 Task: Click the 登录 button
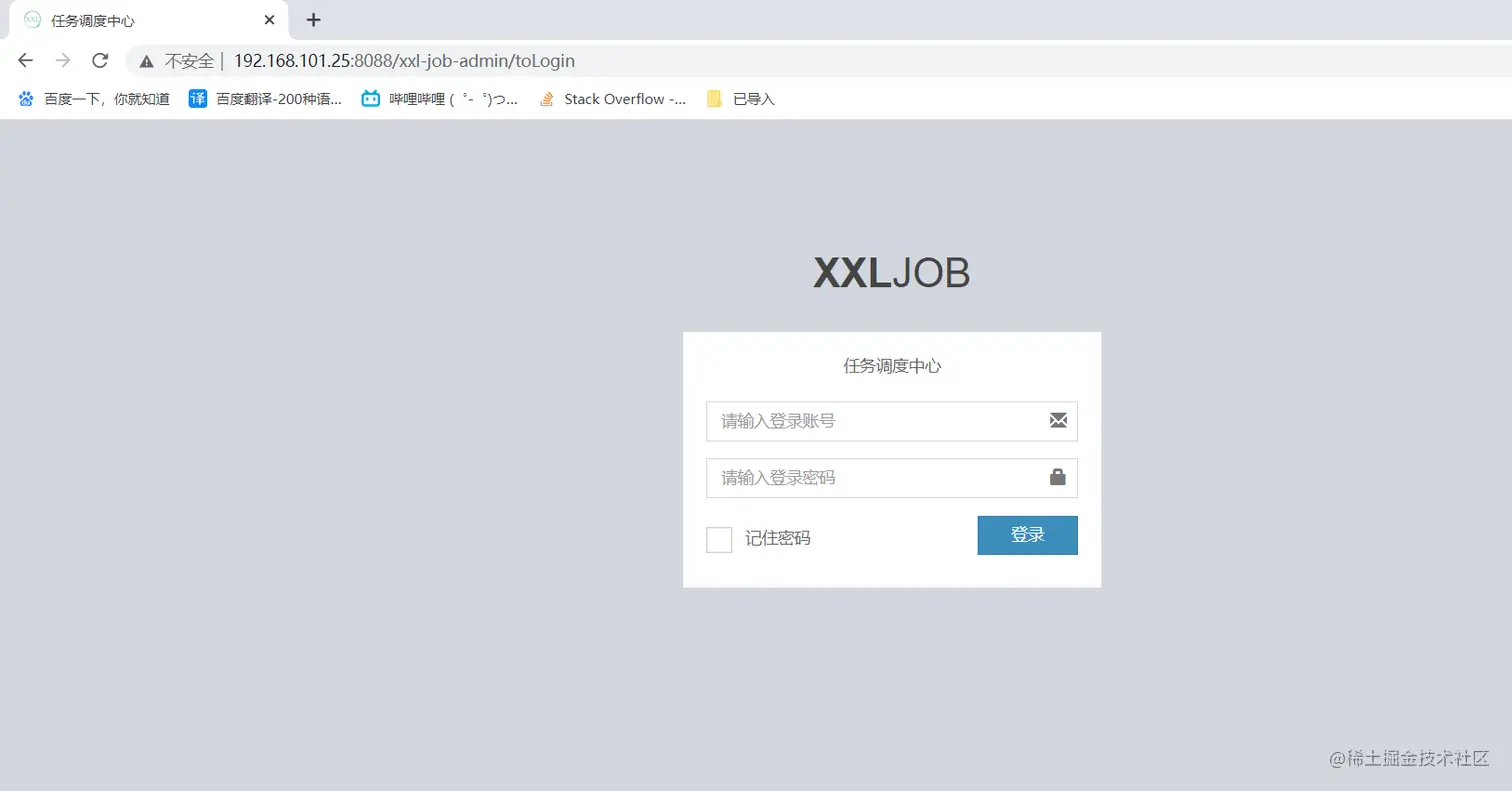tap(1027, 535)
